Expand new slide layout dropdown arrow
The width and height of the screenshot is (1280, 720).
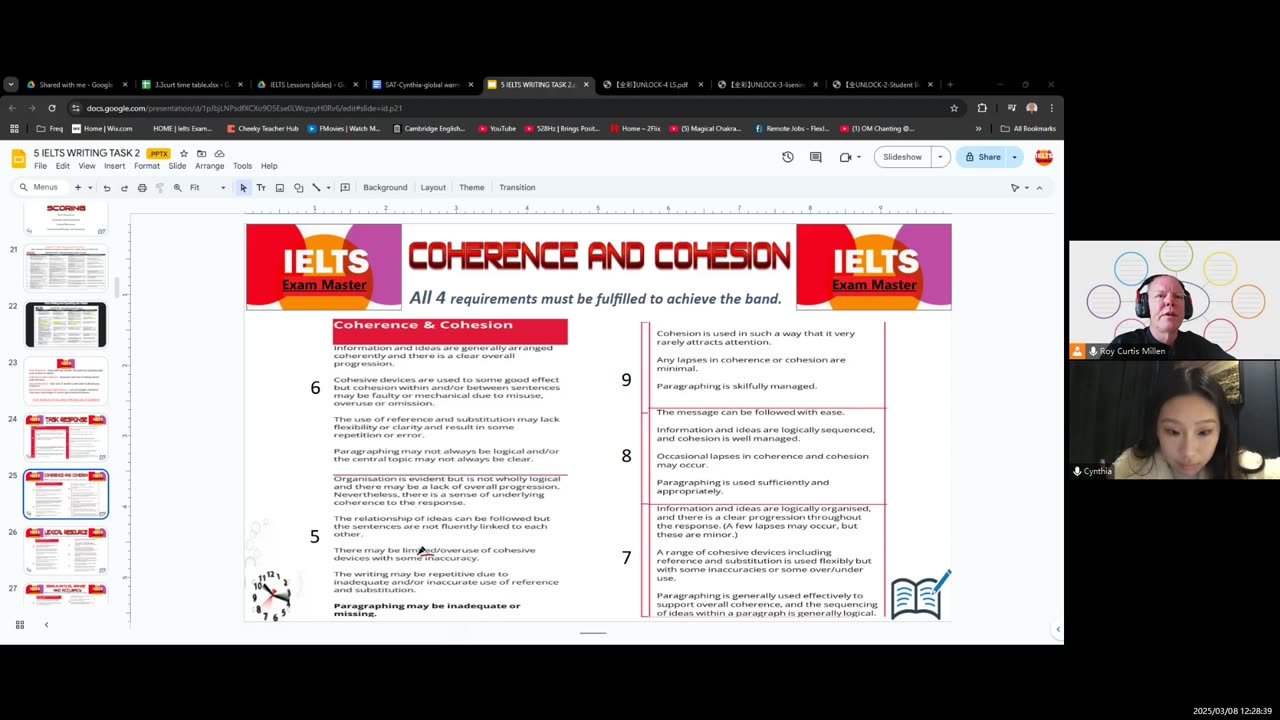[x=90, y=187]
